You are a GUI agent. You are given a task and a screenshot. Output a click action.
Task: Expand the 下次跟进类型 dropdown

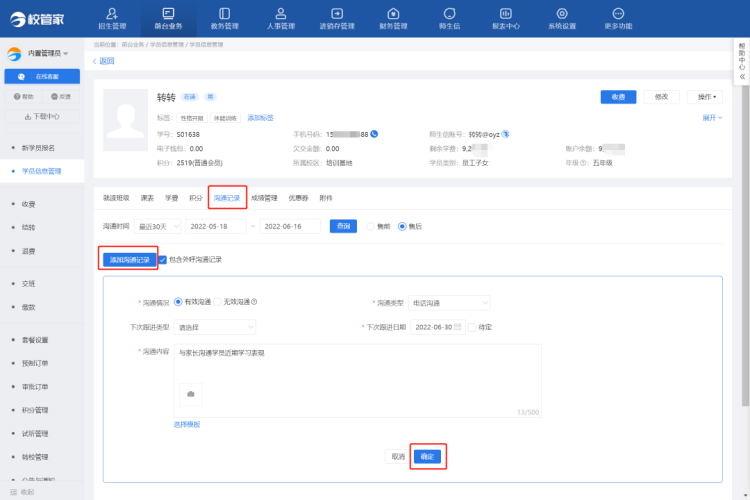click(215, 327)
